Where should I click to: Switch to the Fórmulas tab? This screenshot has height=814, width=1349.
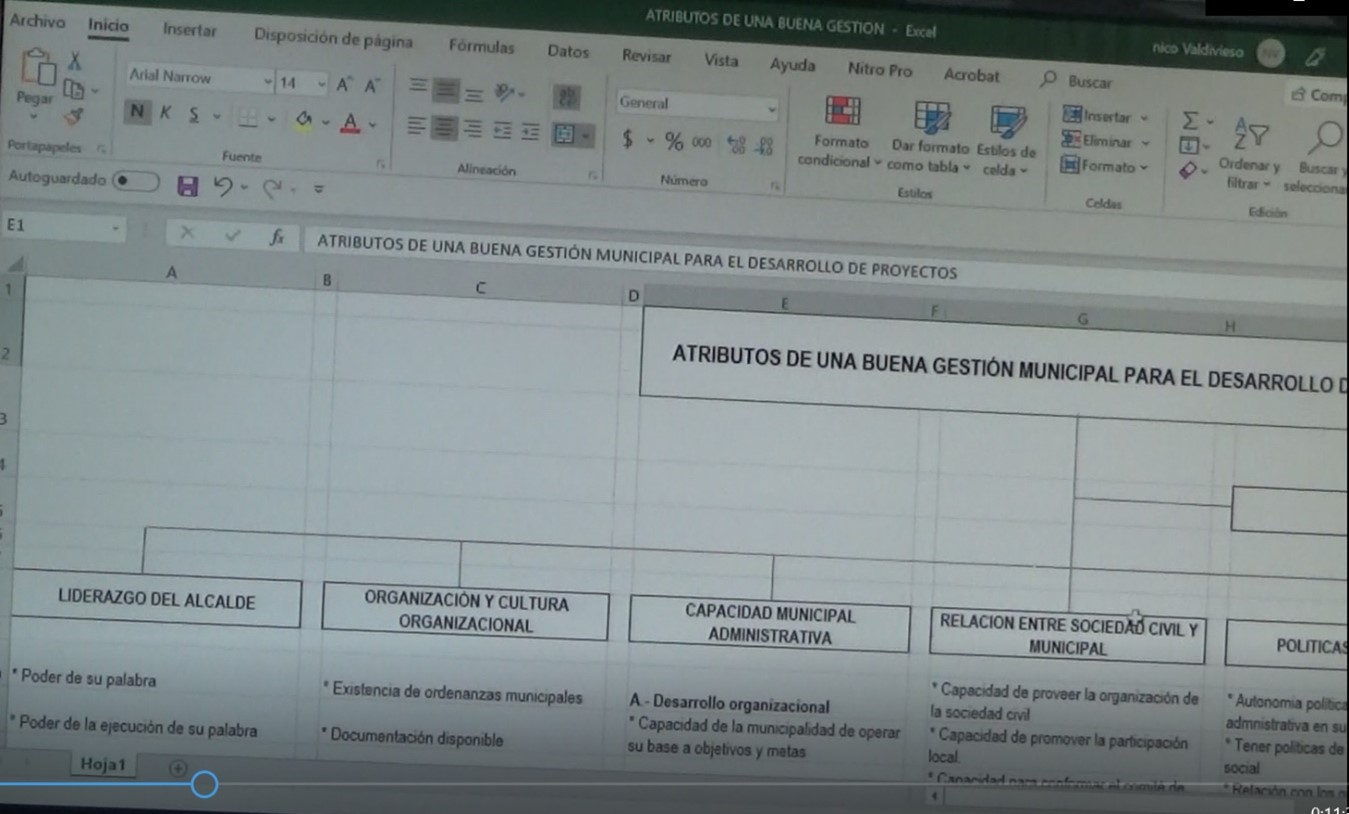(482, 46)
